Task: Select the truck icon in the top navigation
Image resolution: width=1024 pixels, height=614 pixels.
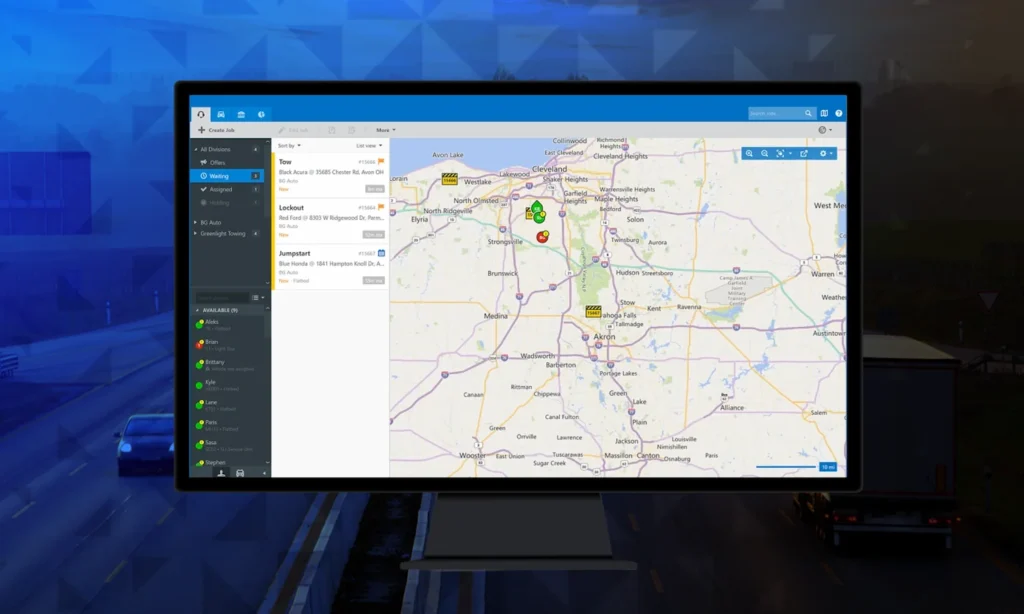Action: (x=221, y=114)
